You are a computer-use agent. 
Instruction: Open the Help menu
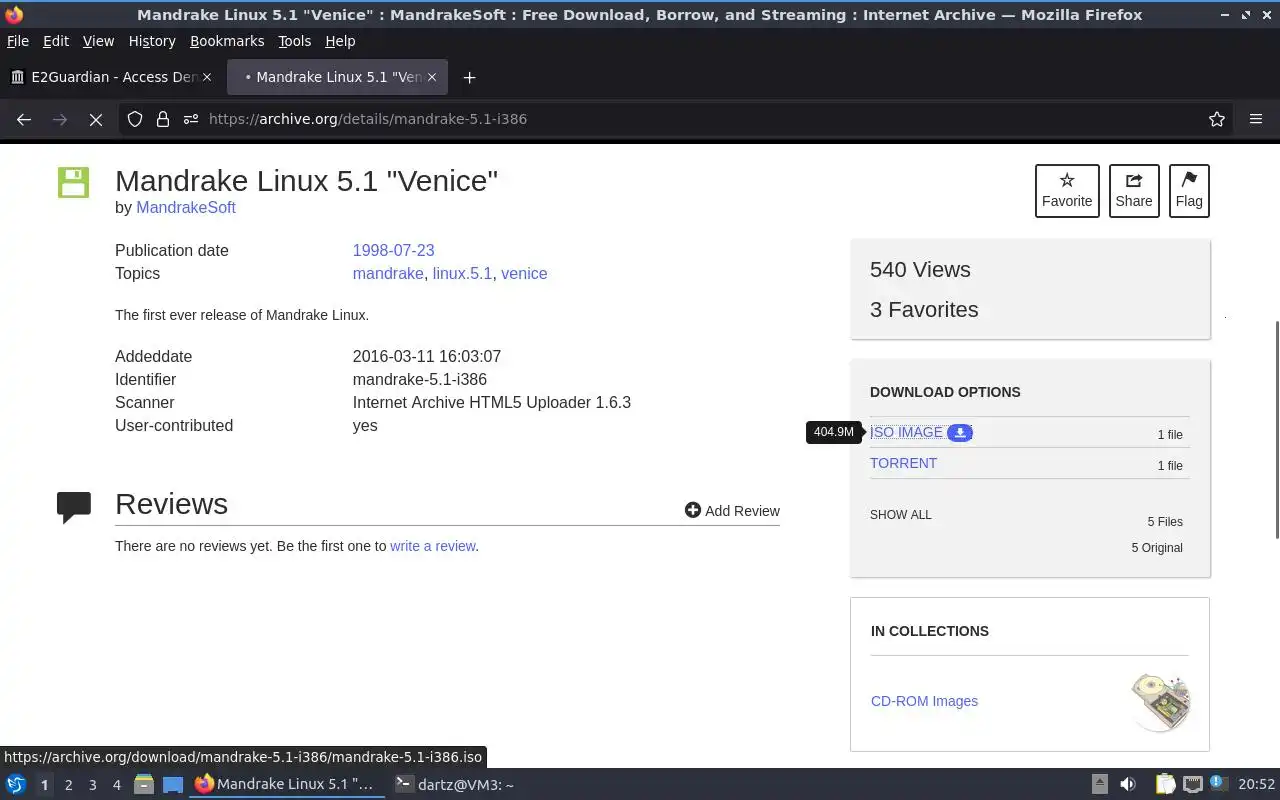pos(340,41)
